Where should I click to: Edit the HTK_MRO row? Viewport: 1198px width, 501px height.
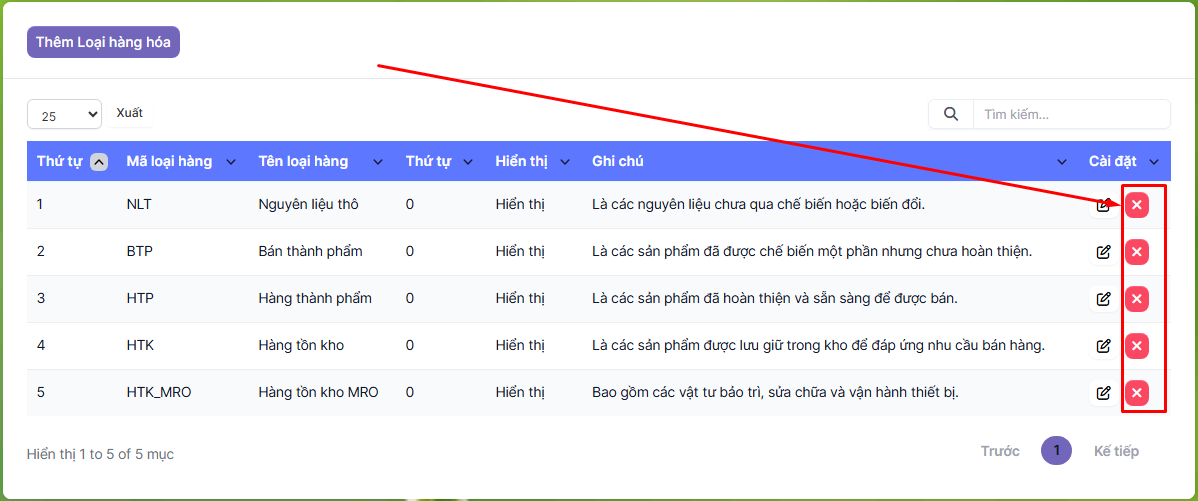tap(1103, 393)
